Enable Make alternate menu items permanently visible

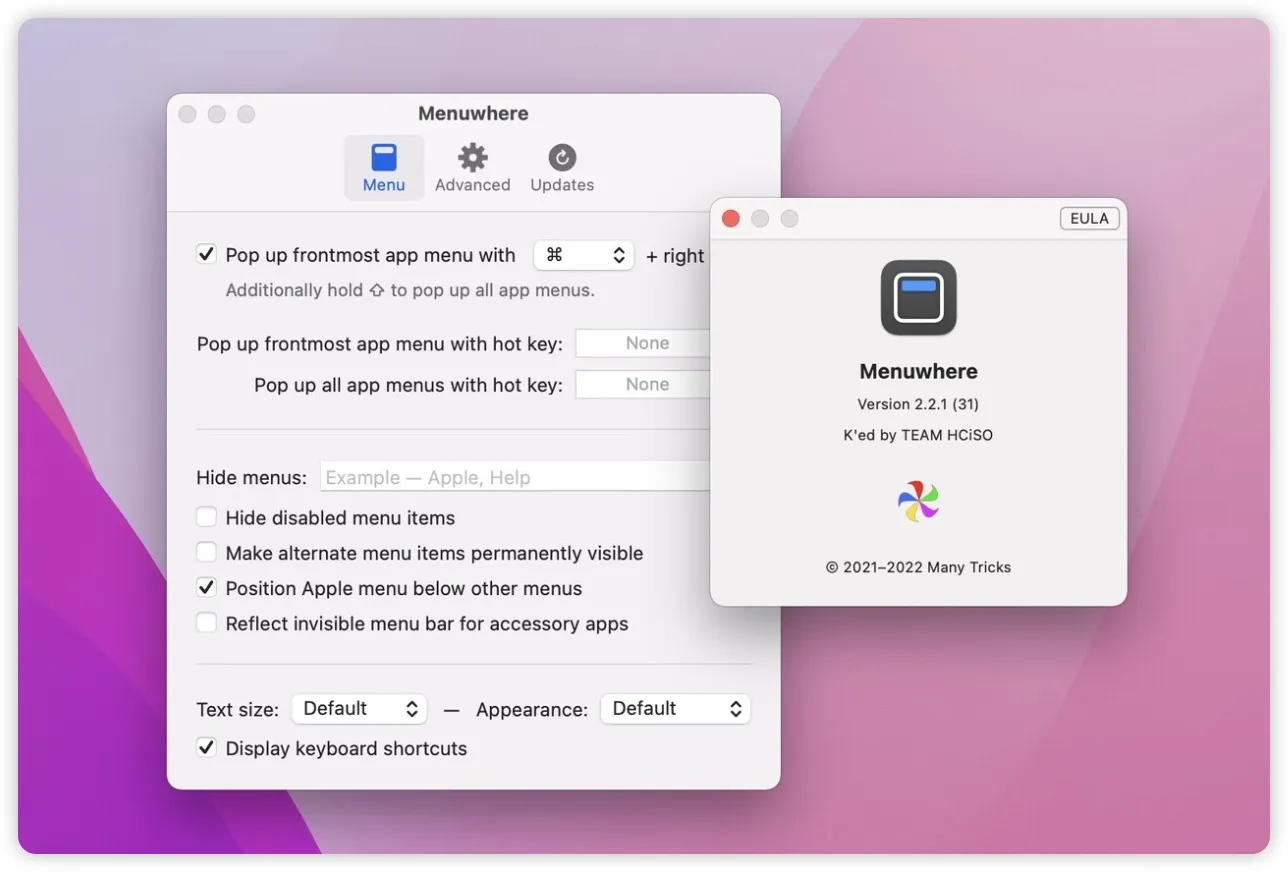(206, 552)
